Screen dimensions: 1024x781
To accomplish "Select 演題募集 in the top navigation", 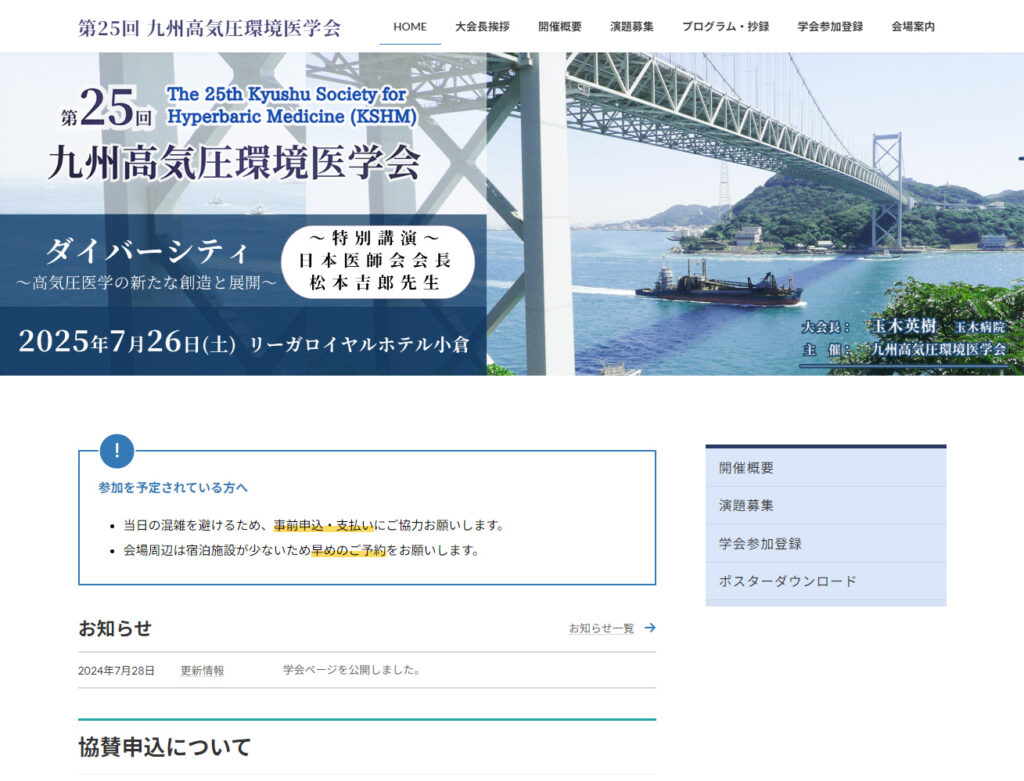I will pyautogui.click(x=632, y=27).
